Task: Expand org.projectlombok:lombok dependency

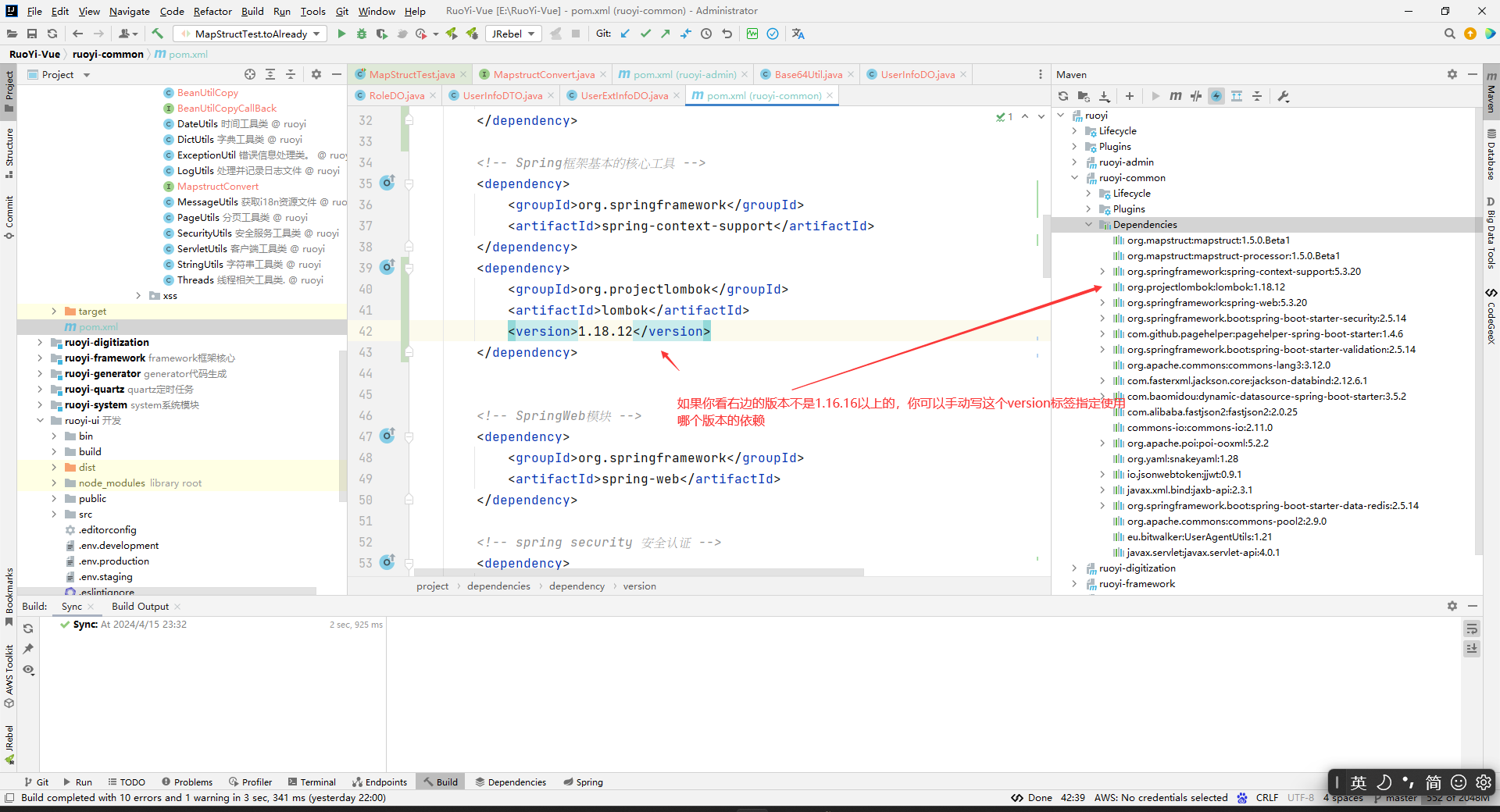Action: (1102, 287)
